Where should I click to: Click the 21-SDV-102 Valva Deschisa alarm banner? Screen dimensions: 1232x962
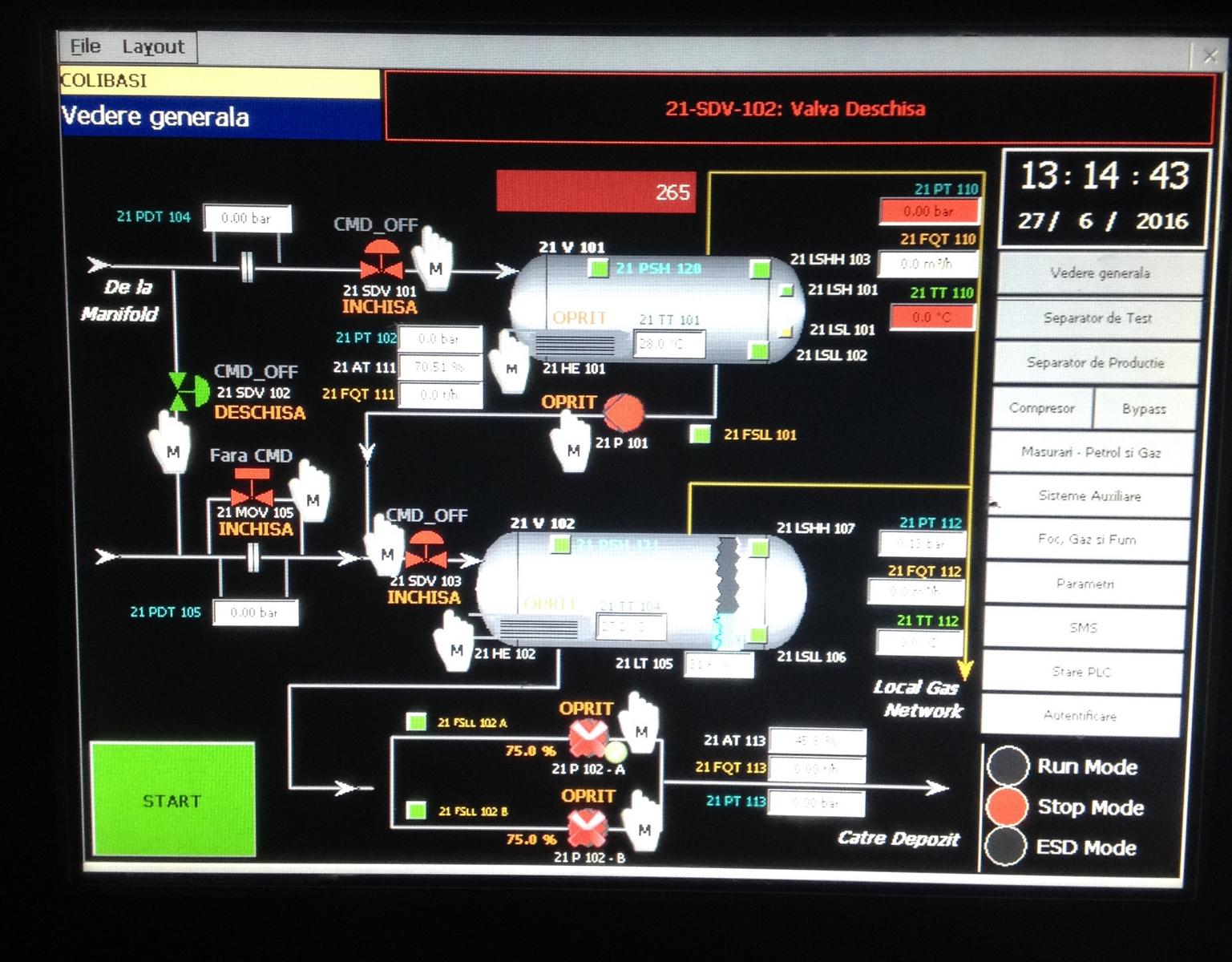pyautogui.click(x=798, y=108)
